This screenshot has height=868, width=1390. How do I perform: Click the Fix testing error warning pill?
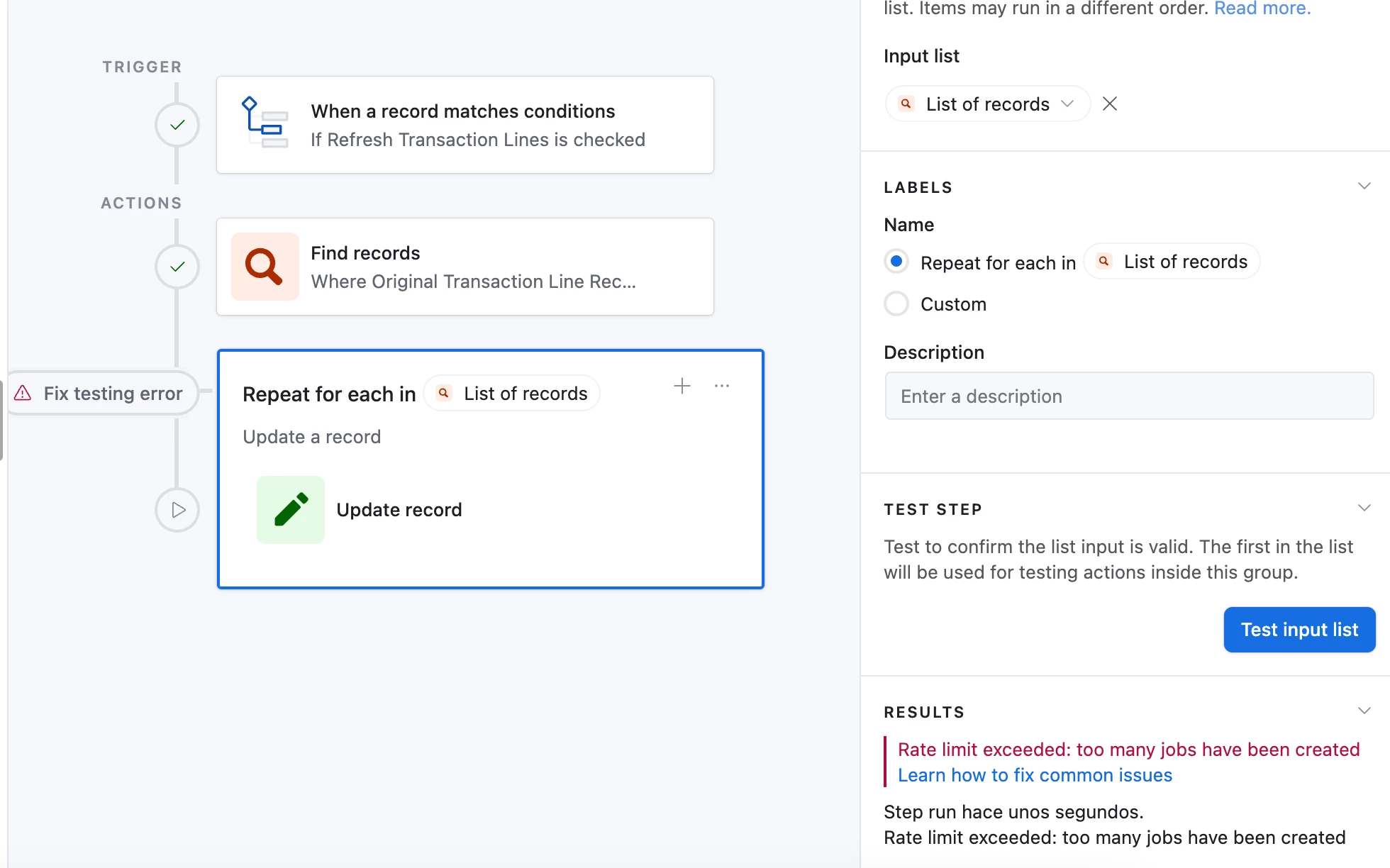click(101, 393)
